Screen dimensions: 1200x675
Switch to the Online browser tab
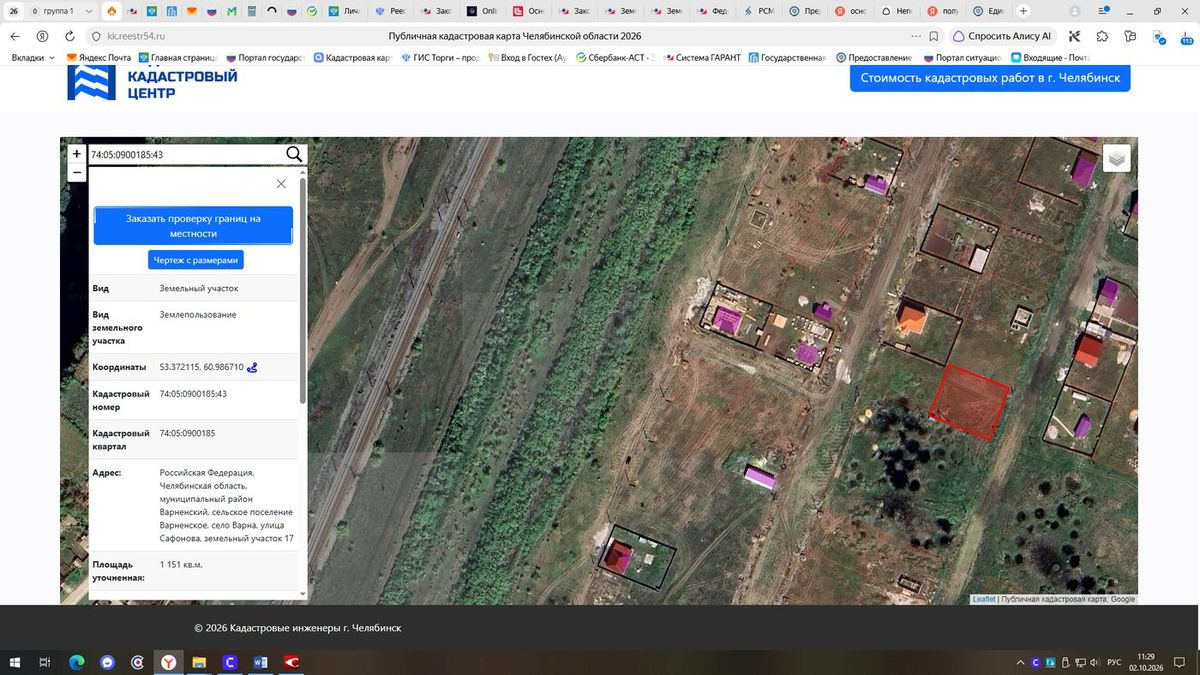coord(482,11)
